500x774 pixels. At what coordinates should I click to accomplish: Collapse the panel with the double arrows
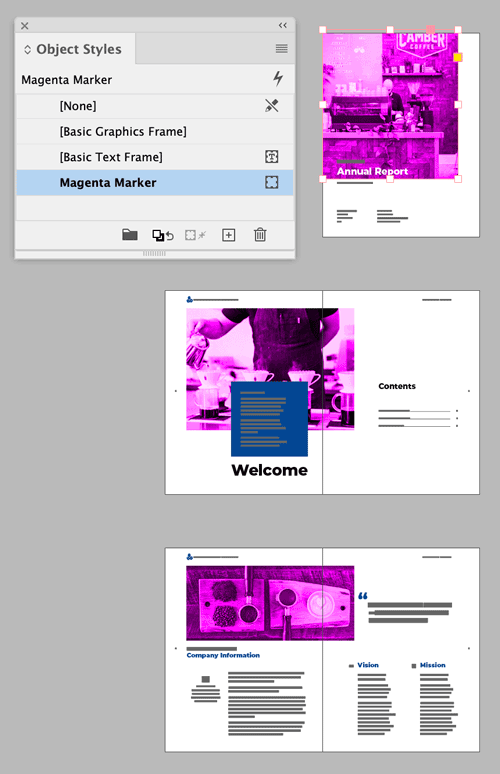coord(283,25)
